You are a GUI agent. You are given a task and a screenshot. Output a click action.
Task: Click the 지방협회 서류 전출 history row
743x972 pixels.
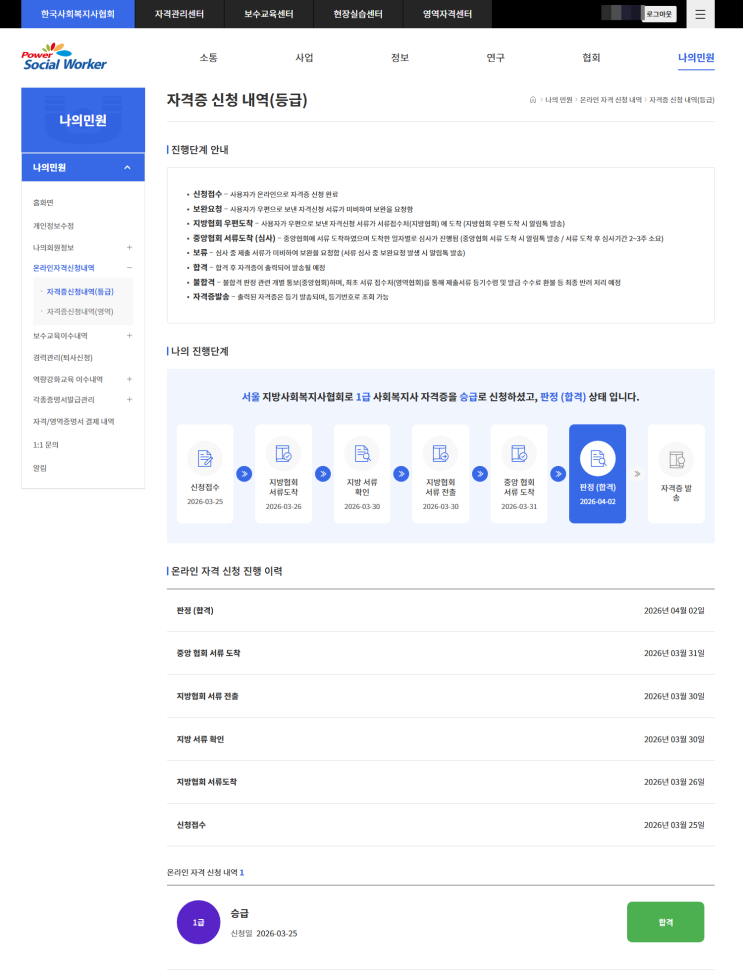pyautogui.click(x=441, y=696)
